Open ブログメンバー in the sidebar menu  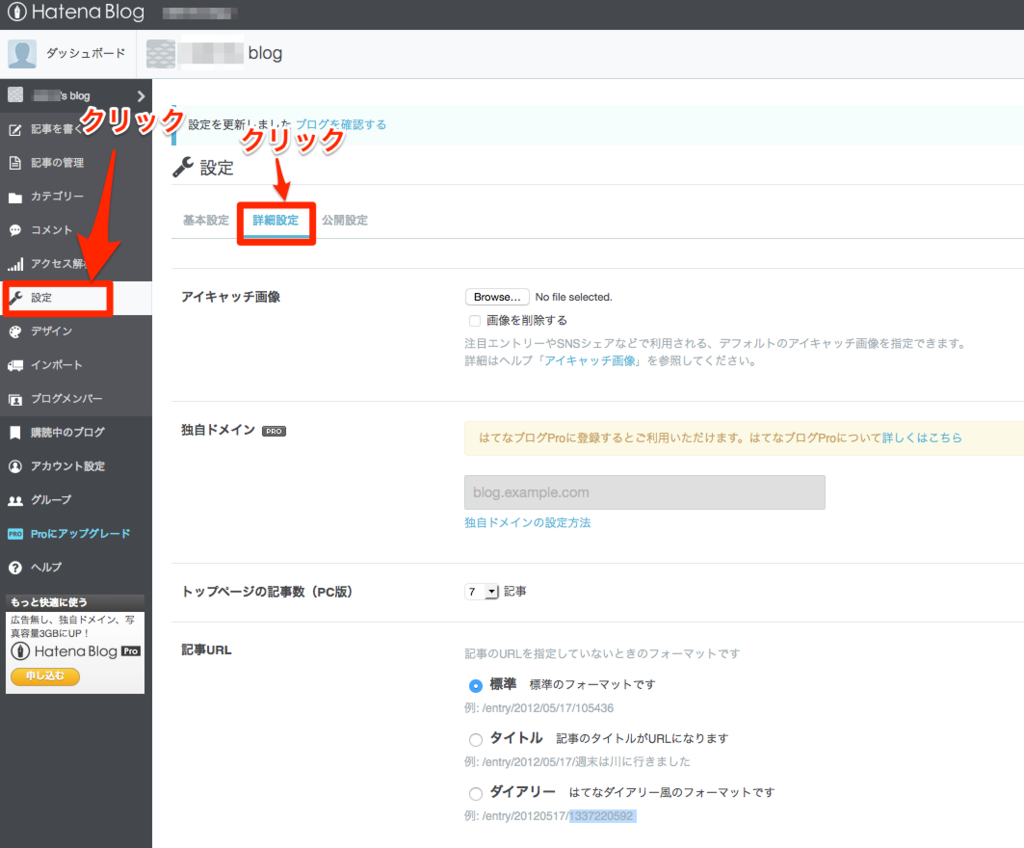coord(67,399)
